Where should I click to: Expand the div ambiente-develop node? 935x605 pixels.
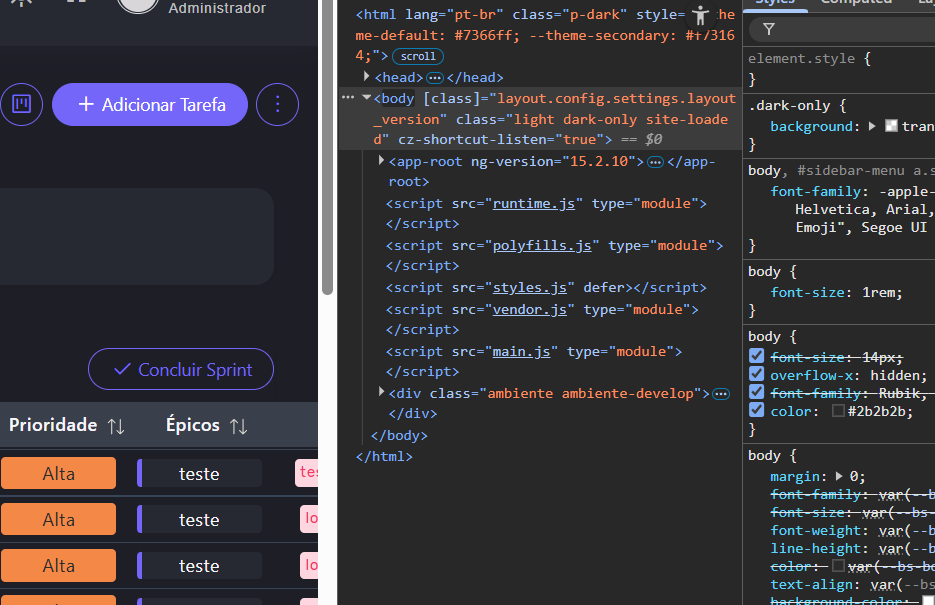[381, 393]
